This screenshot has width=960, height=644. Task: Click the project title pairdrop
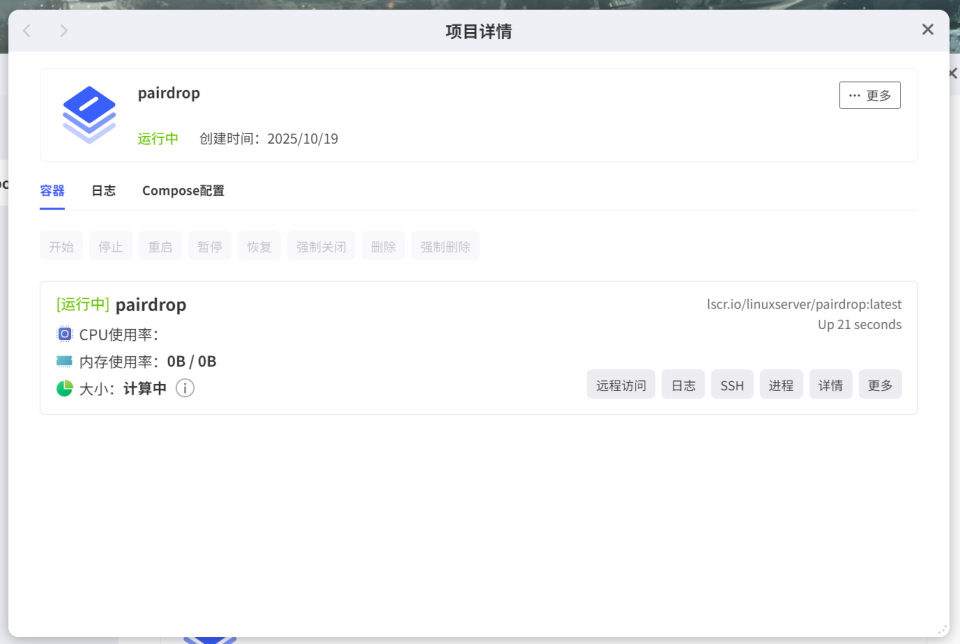point(169,93)
